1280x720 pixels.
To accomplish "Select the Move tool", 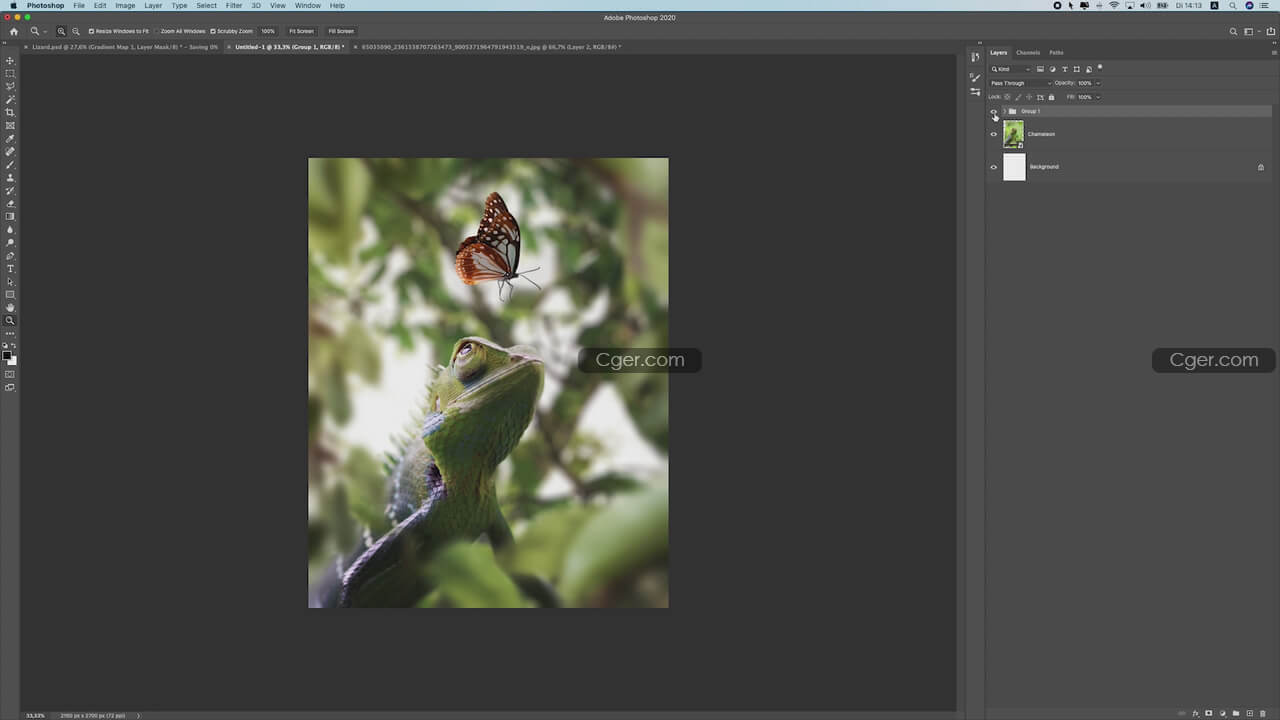I will pyautogui.click(x=10, y=61).
